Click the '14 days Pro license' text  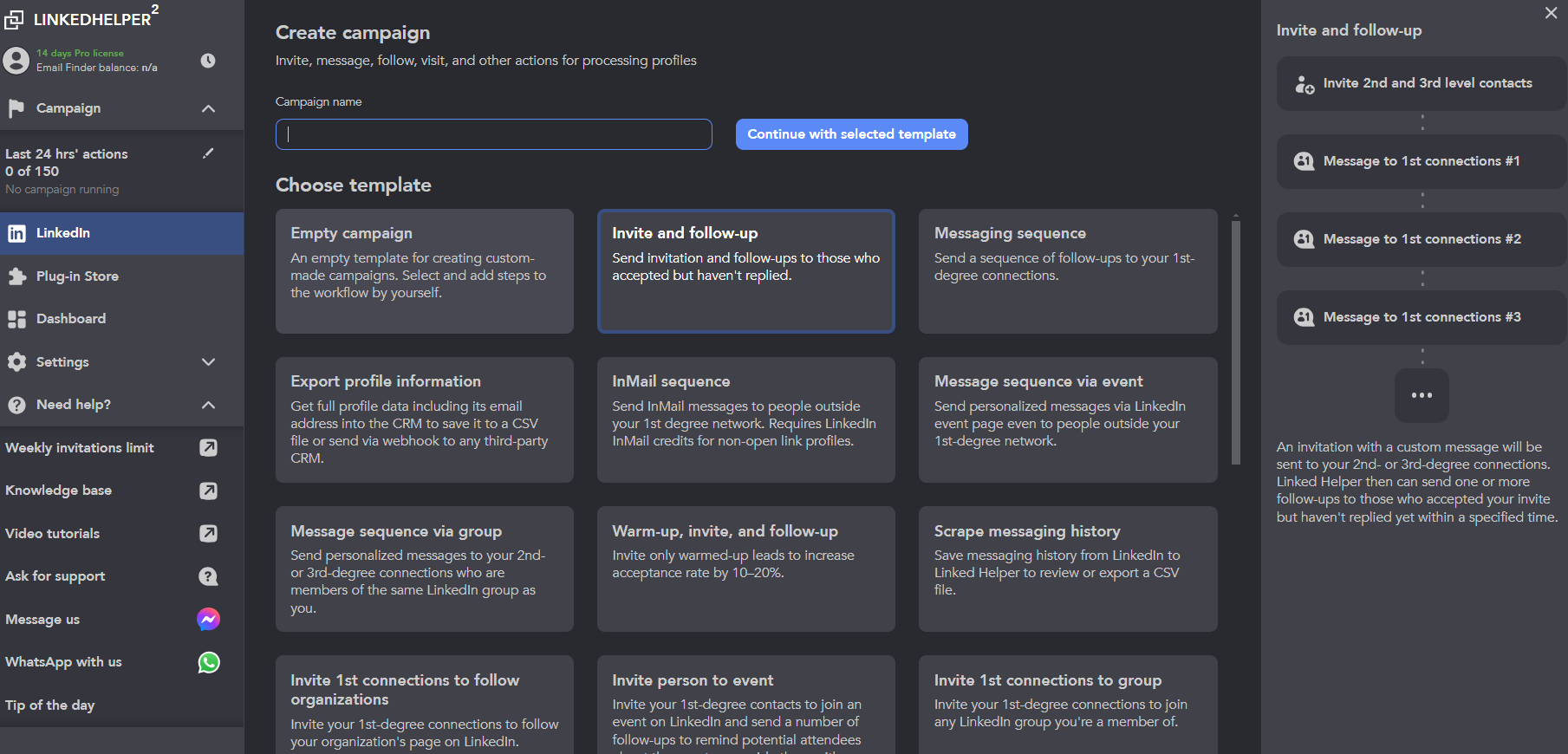pyautogui.click(x=80, y=54)
